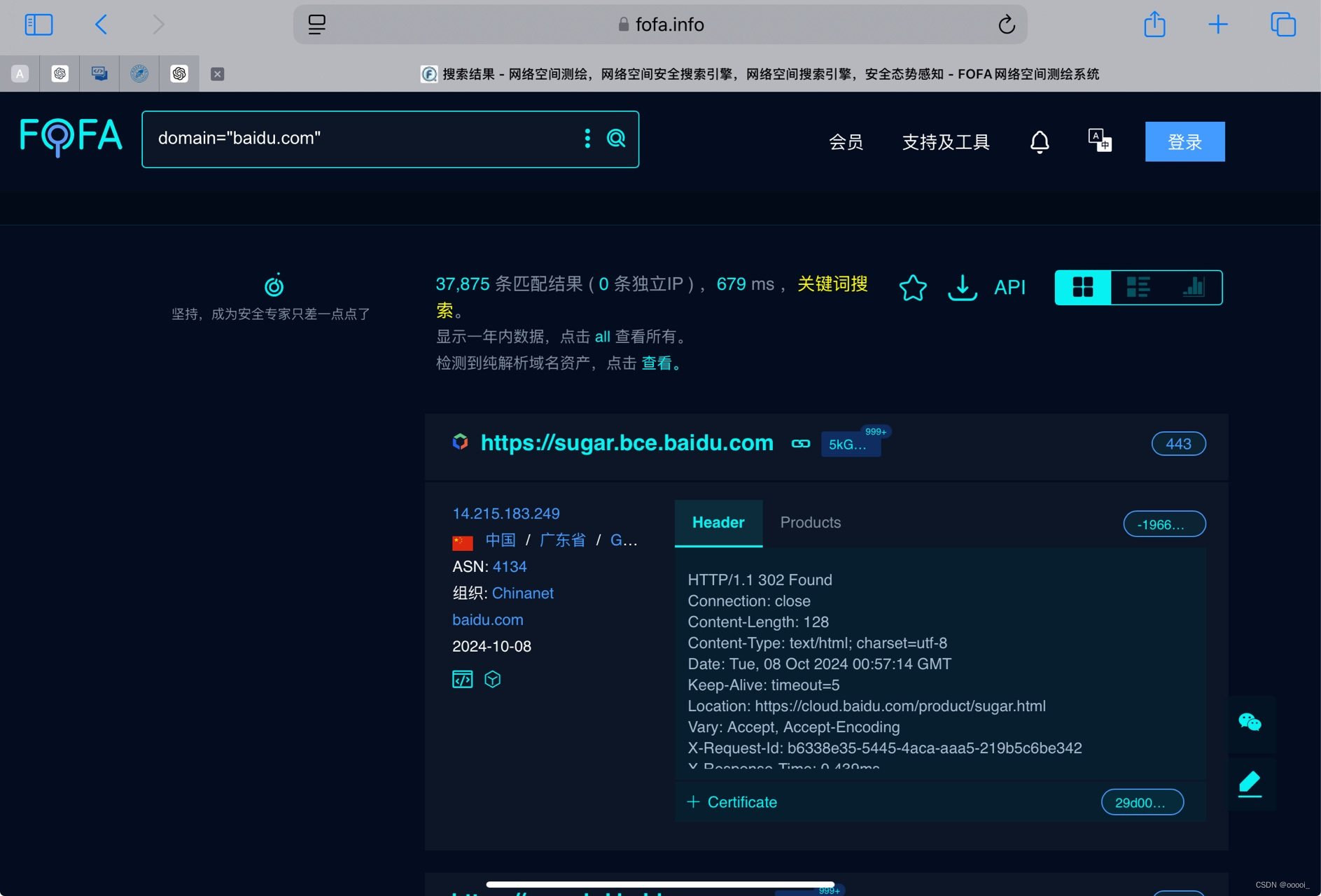Click the chain link icon next to sugar.bce.baidu.com
The width and height of the screenshot is (1321, 896).
(801, 444)
